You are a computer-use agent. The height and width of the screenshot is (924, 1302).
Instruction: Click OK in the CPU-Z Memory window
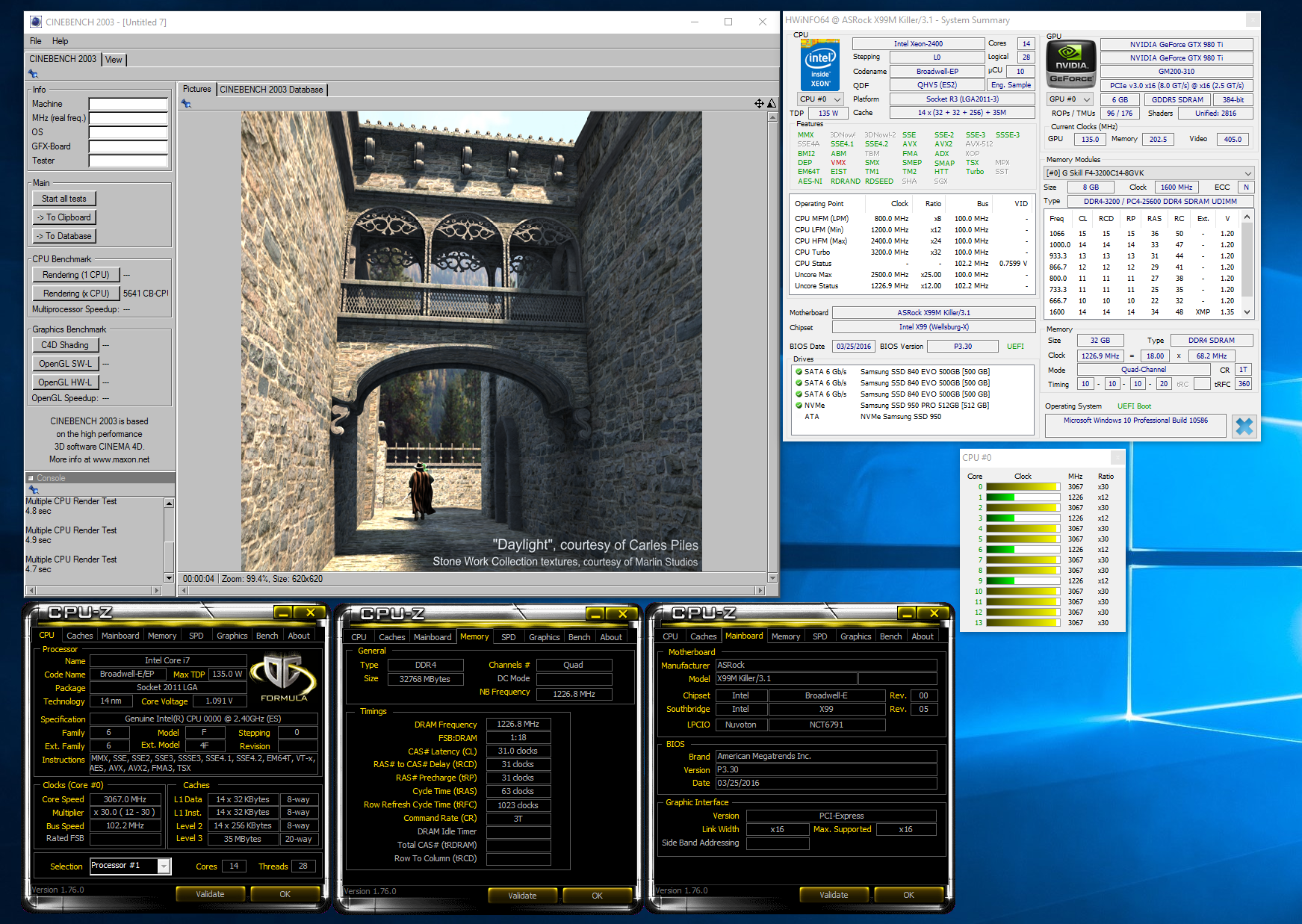(x=597, y=896)
